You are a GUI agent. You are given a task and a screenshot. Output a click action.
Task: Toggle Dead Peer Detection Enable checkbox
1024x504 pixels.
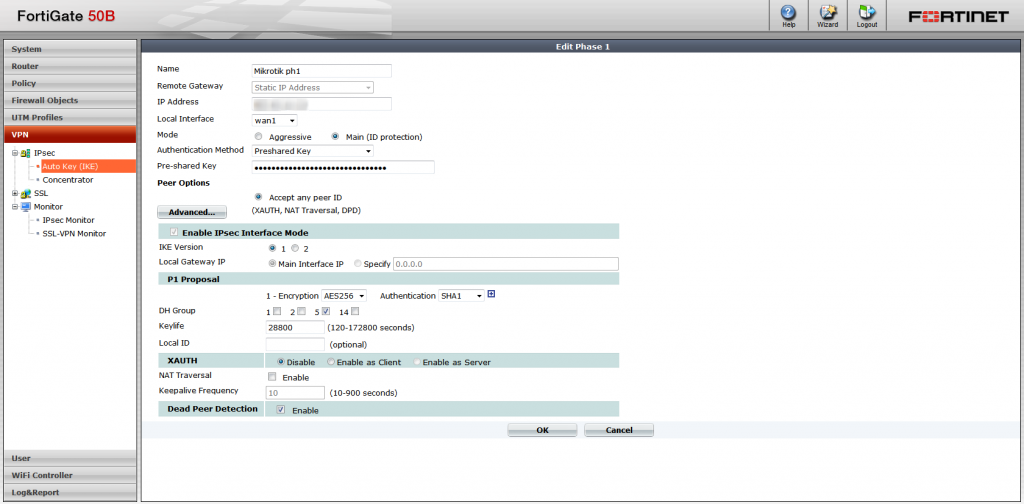(281, 410)
